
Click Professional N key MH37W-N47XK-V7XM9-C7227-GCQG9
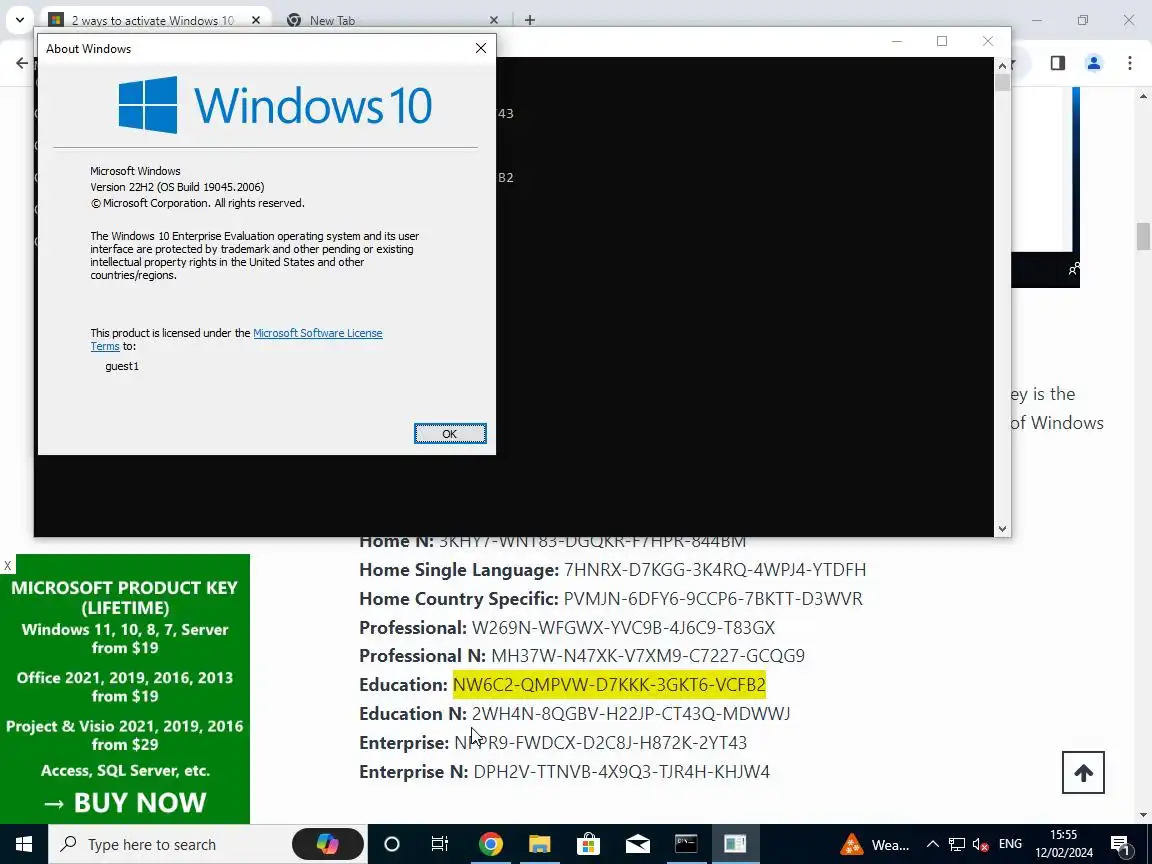pos(648,655)
